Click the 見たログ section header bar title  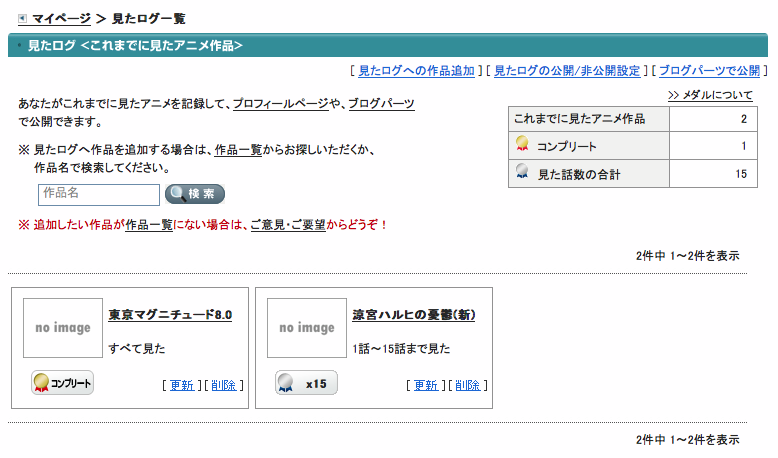pos(135,46)
